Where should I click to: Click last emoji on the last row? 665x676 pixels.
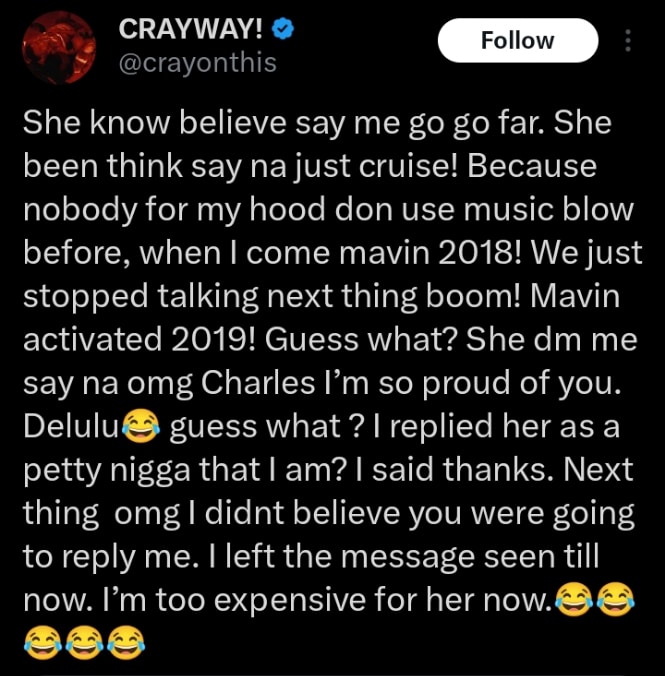pos(126,643)
